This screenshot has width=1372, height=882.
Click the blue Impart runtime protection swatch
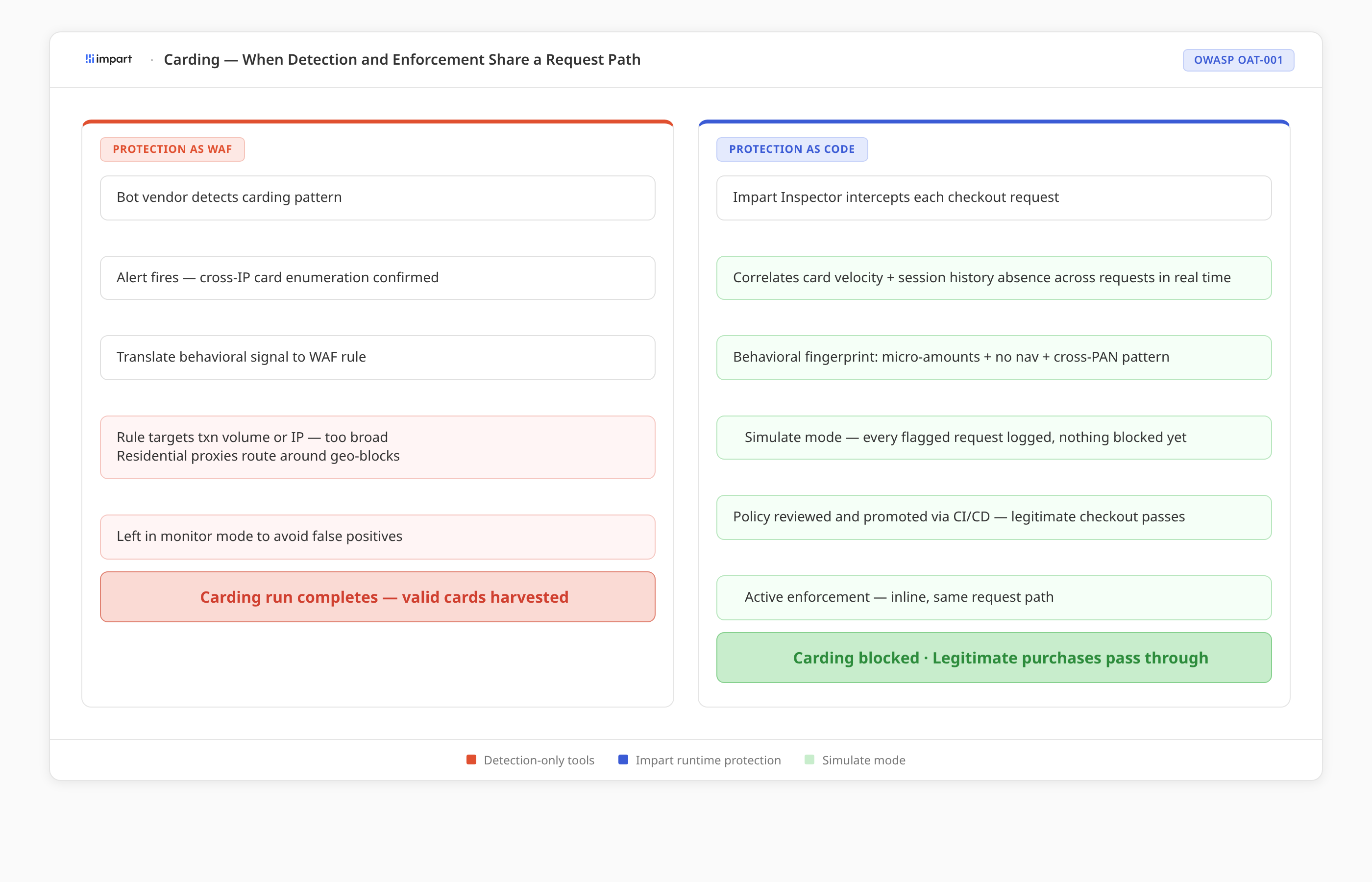coord(623,759)
